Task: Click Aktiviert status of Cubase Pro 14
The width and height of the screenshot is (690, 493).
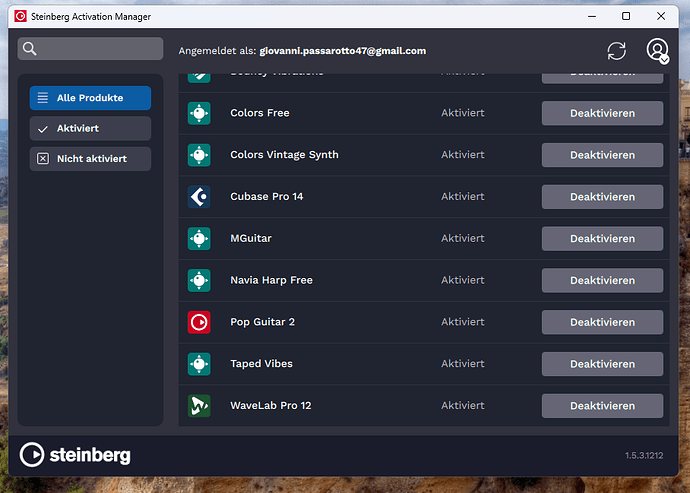Action: (463, 197)
